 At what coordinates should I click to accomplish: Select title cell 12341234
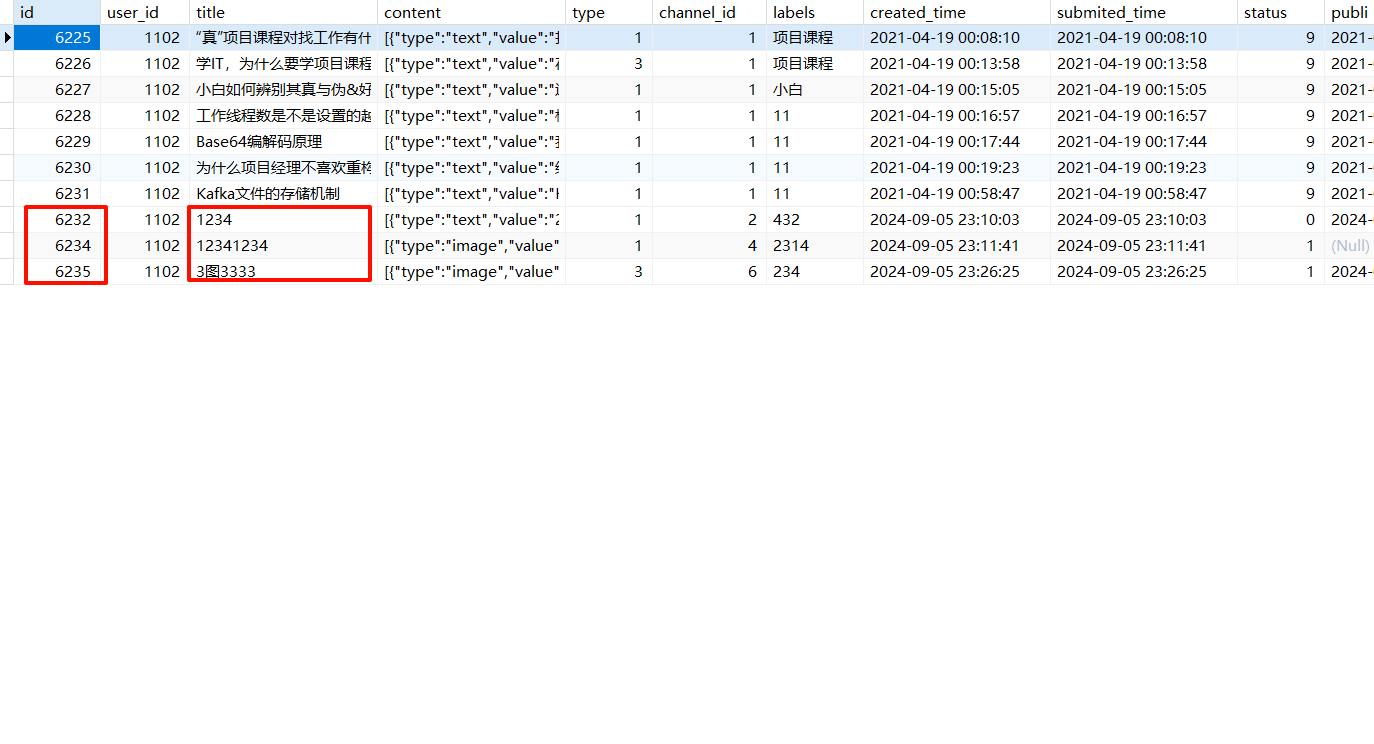click(x=283, y=246)
